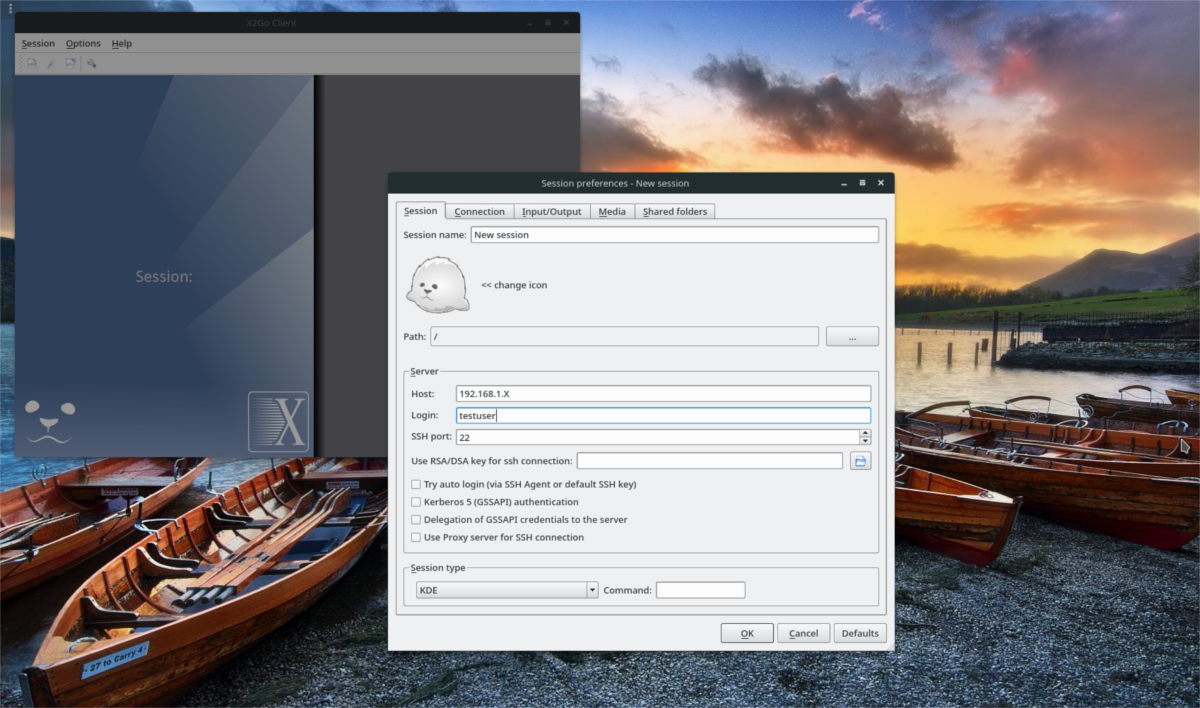The height and width of the screenshot is (708, 1200).
Task: Click the "Use RSA/DSA key for ssh connection:" label
Action: 492,461
